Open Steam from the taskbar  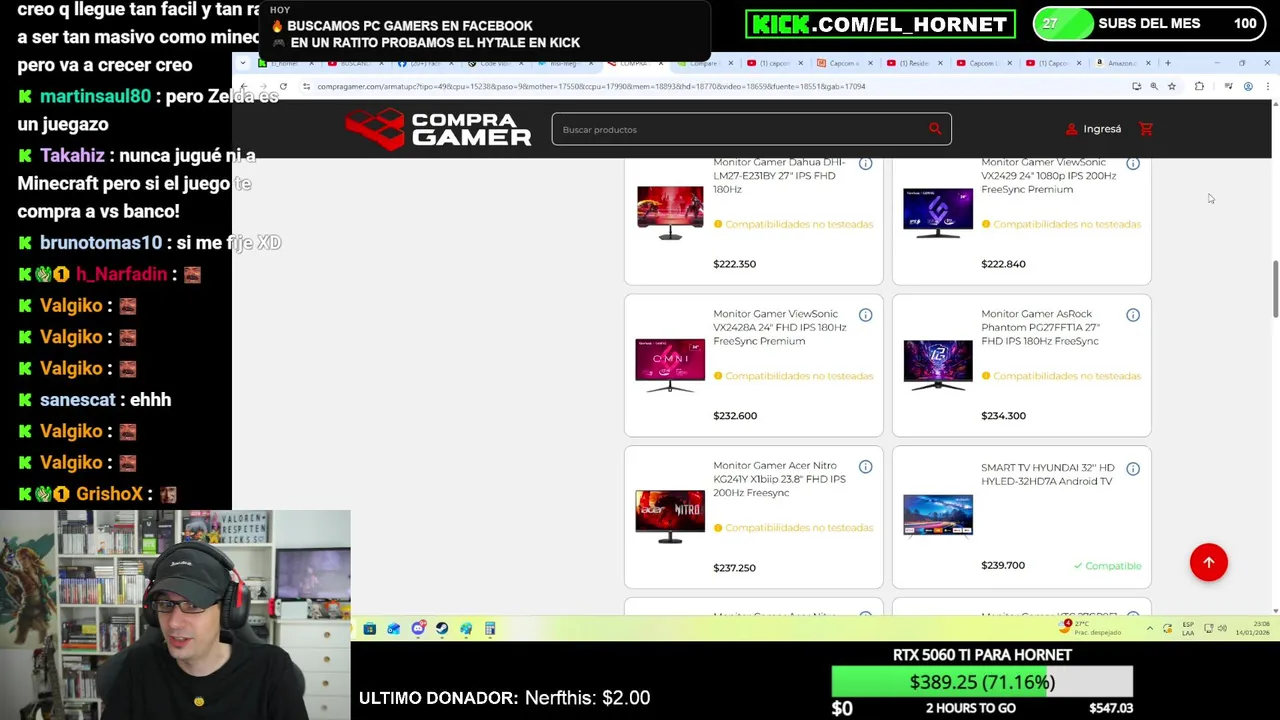point(442,628)
